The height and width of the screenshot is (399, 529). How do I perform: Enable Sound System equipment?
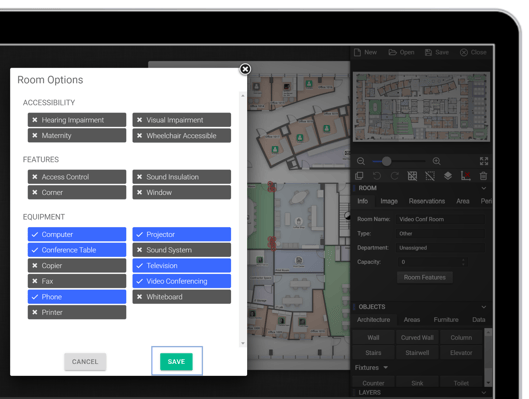click(182, 250)
